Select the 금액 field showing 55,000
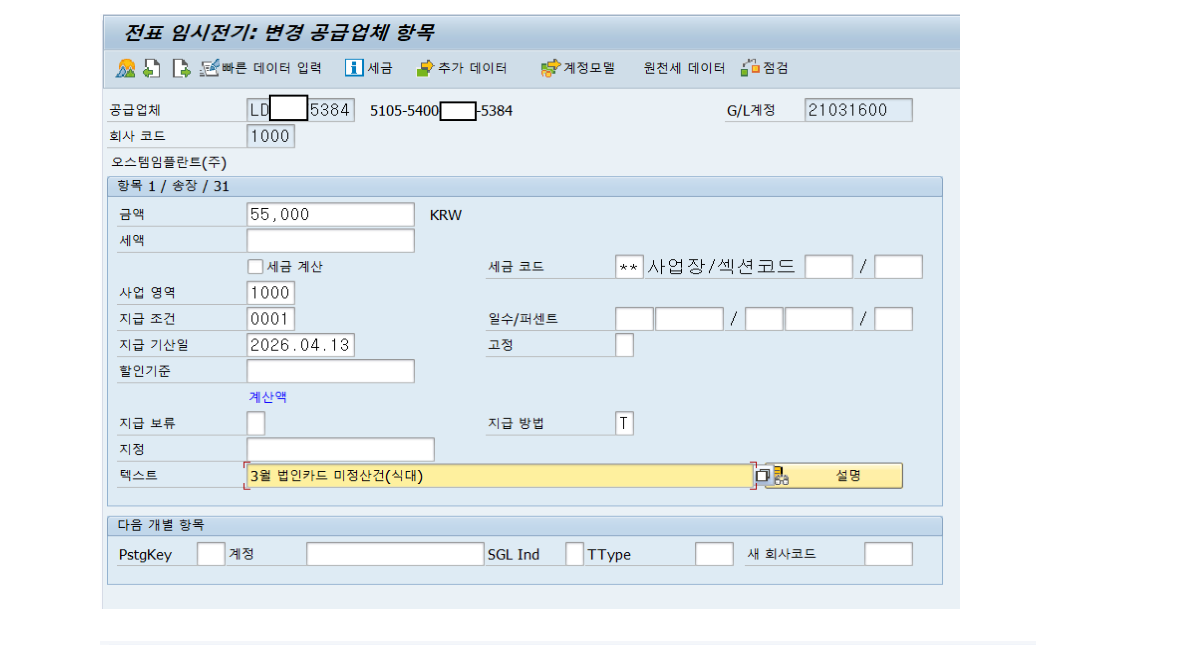This screenshot has height=645, width=1191. (330, 213)
